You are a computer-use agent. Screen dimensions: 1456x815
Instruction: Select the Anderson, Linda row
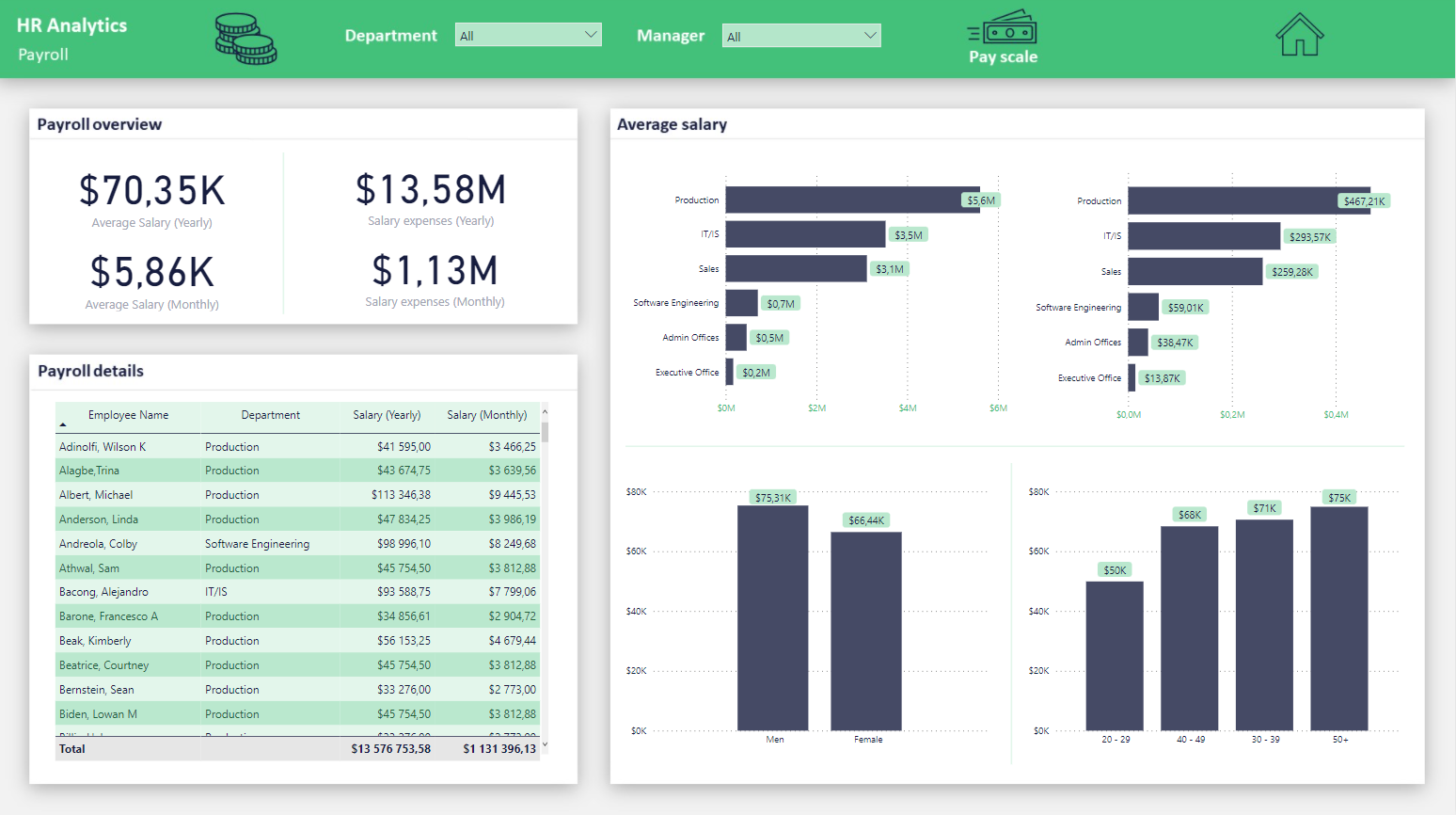(x=297, y=519)
